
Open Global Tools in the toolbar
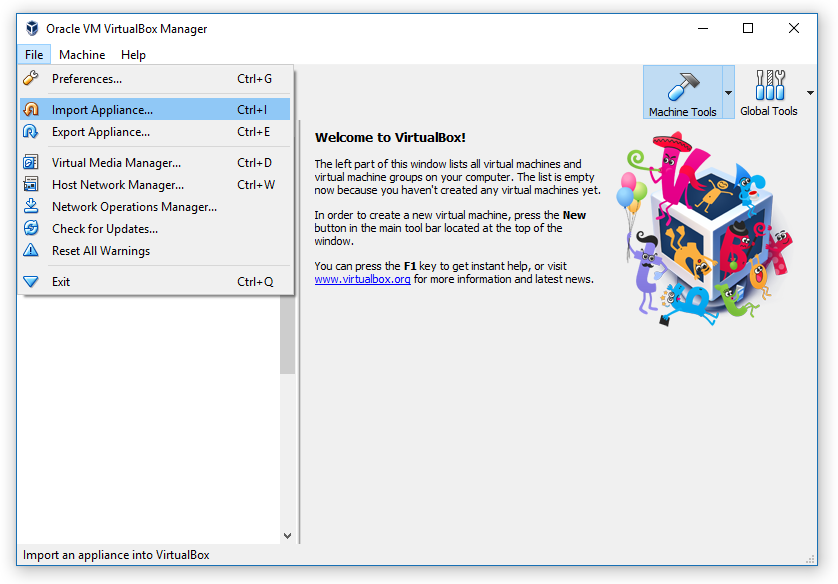pos(768,93)
